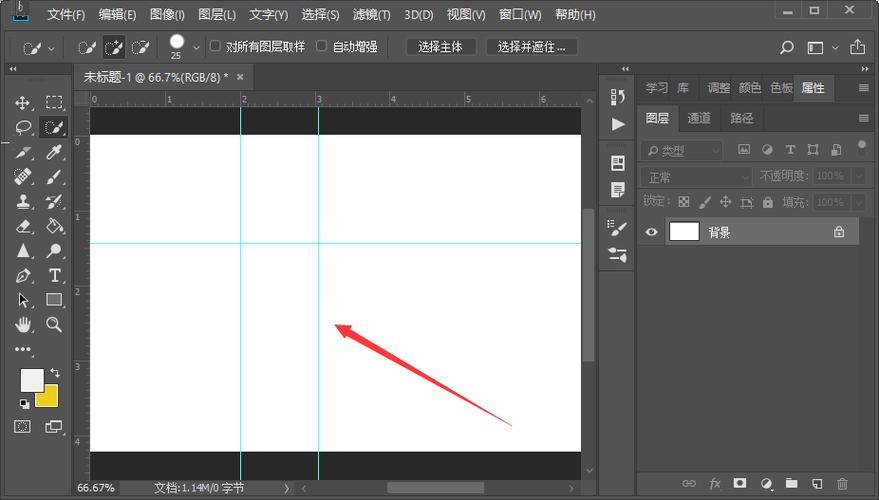Select the Brush tool
The height and width of the screenshot is (500, 879).
(x=54, y=177)
